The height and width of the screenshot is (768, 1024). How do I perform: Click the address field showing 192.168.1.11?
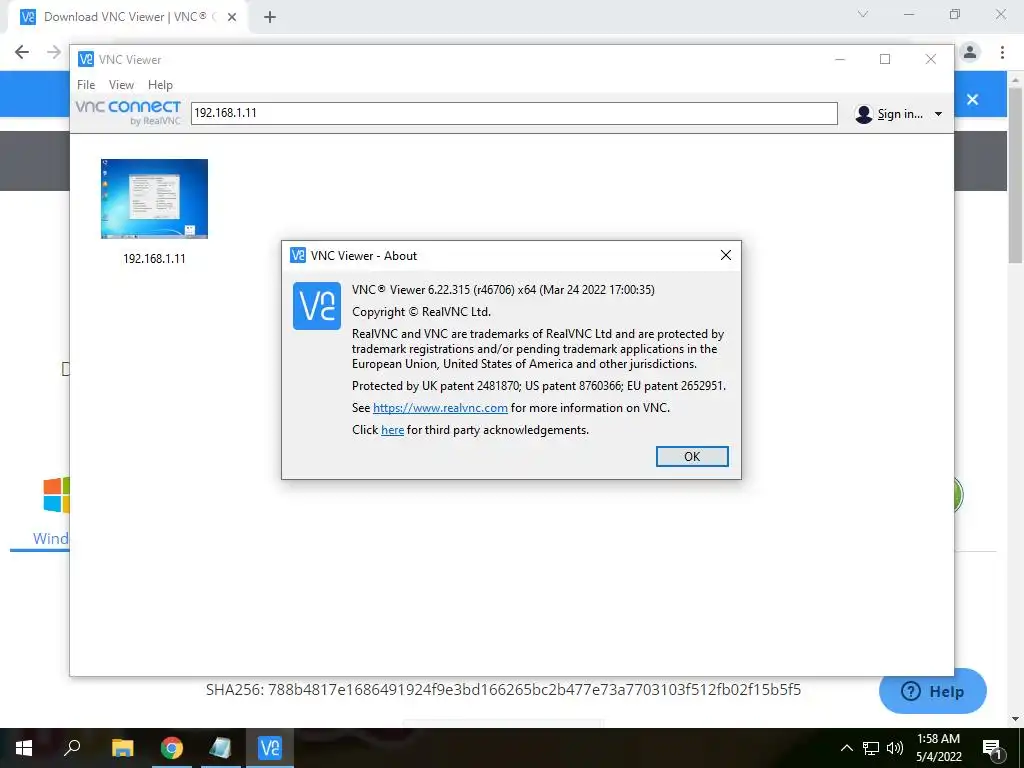(514, 113)
